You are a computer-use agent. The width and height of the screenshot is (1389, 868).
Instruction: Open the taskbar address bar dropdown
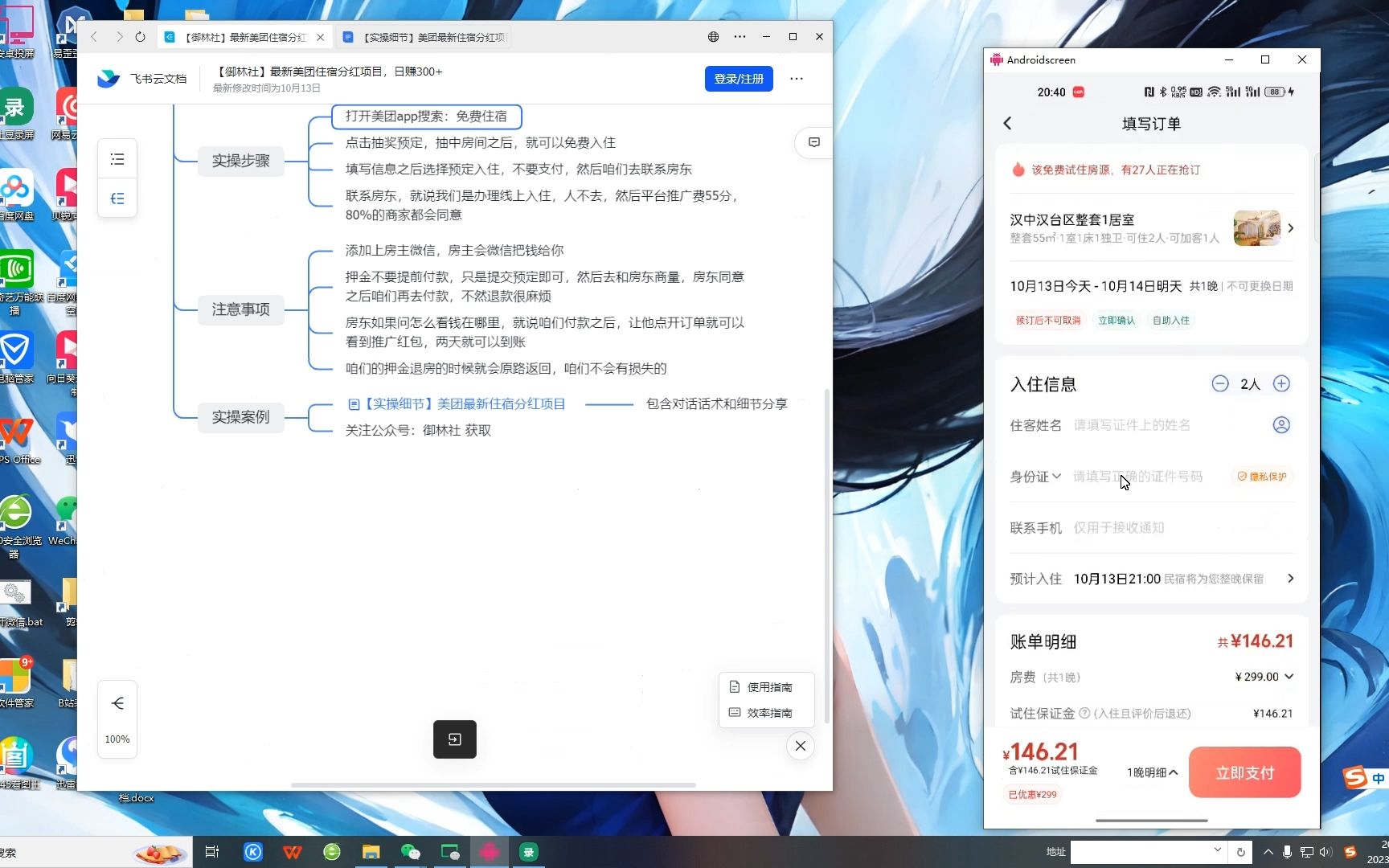coord(1218,851)
